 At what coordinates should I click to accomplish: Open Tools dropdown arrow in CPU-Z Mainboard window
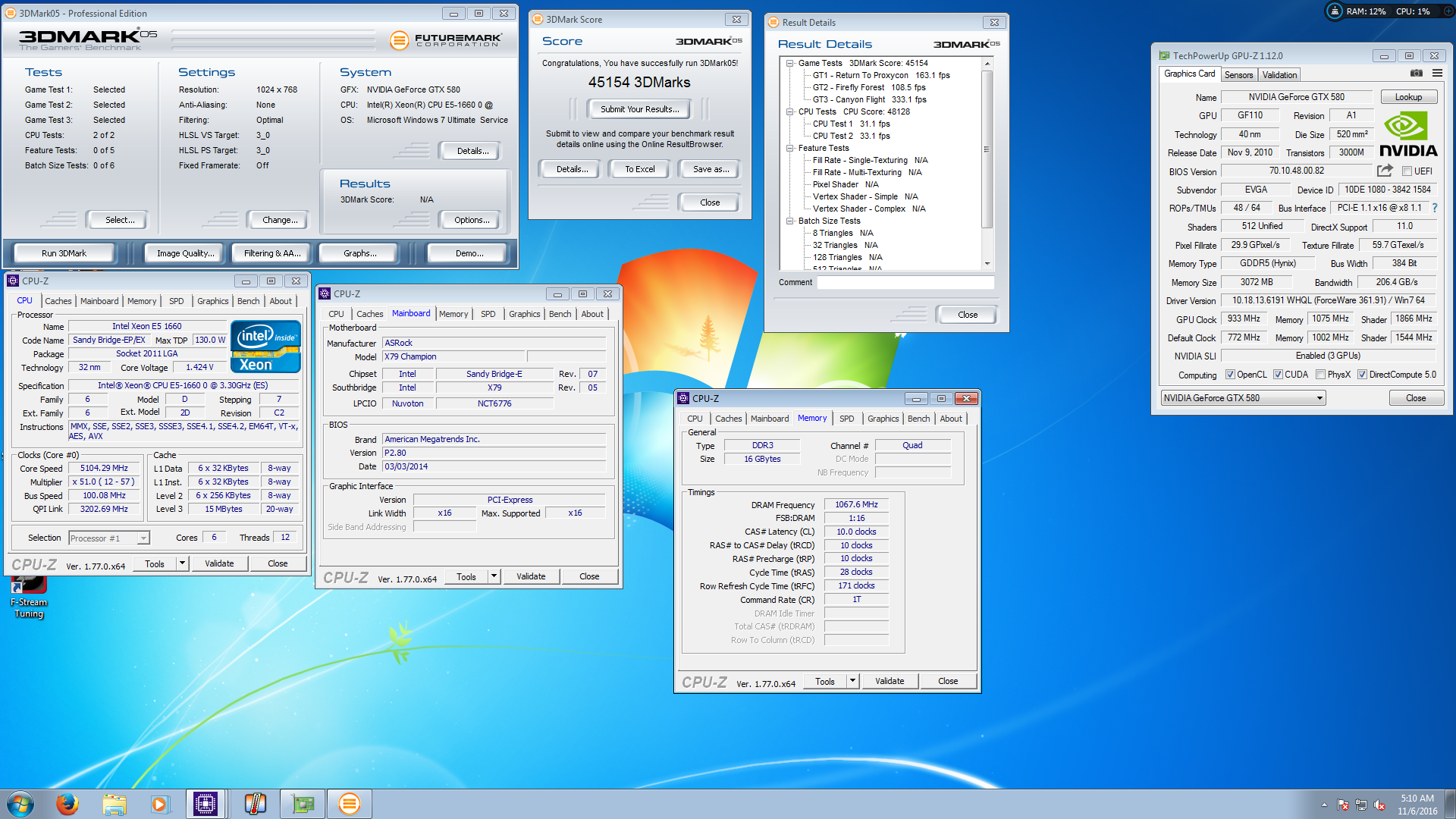click(x=494, y=576)
